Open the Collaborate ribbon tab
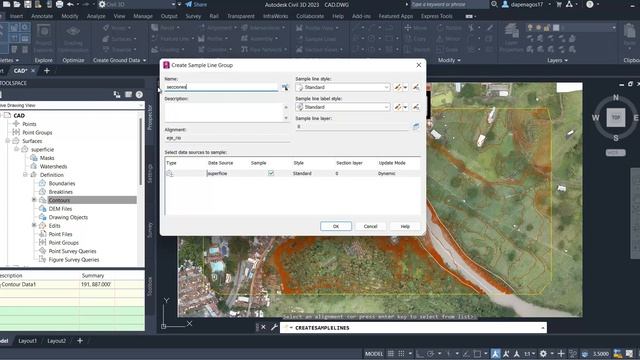This screenshot has height=360, width=640. click(x=310, y=16)
